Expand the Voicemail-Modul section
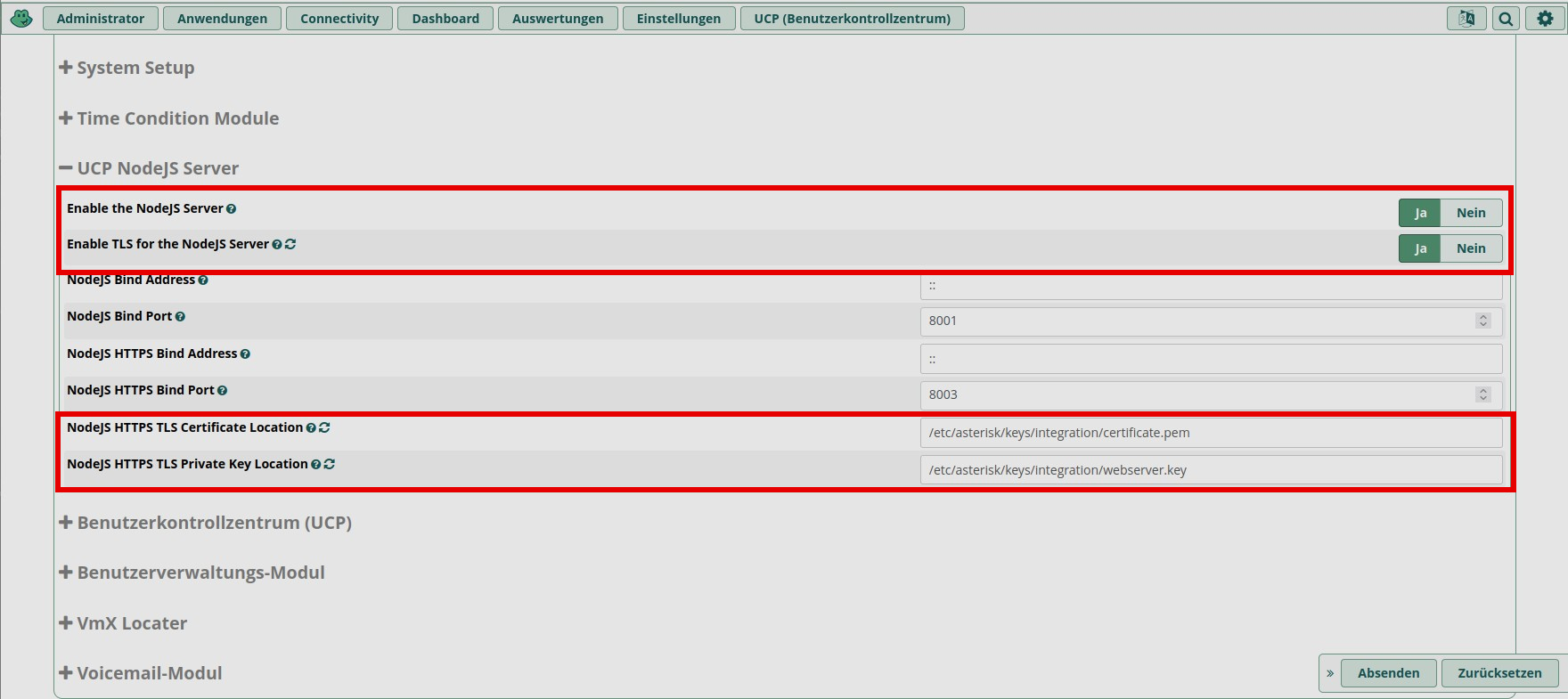1568x699 pixels. pyautogui.click(x=141, y=673)
